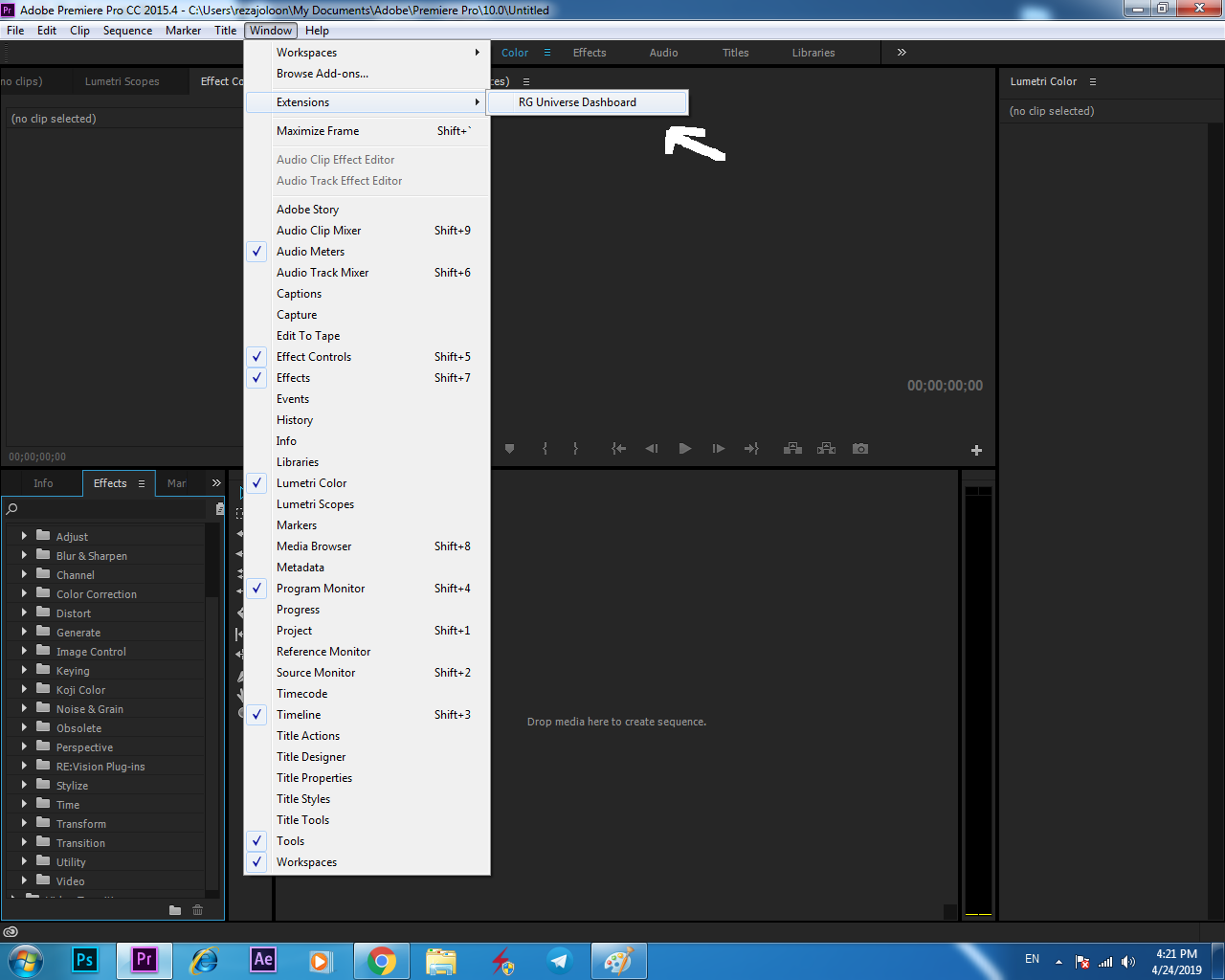1225x980 pixels.
Task: Click the Delete trash icon in Effects panel
Action: click(x=198, y=910)
